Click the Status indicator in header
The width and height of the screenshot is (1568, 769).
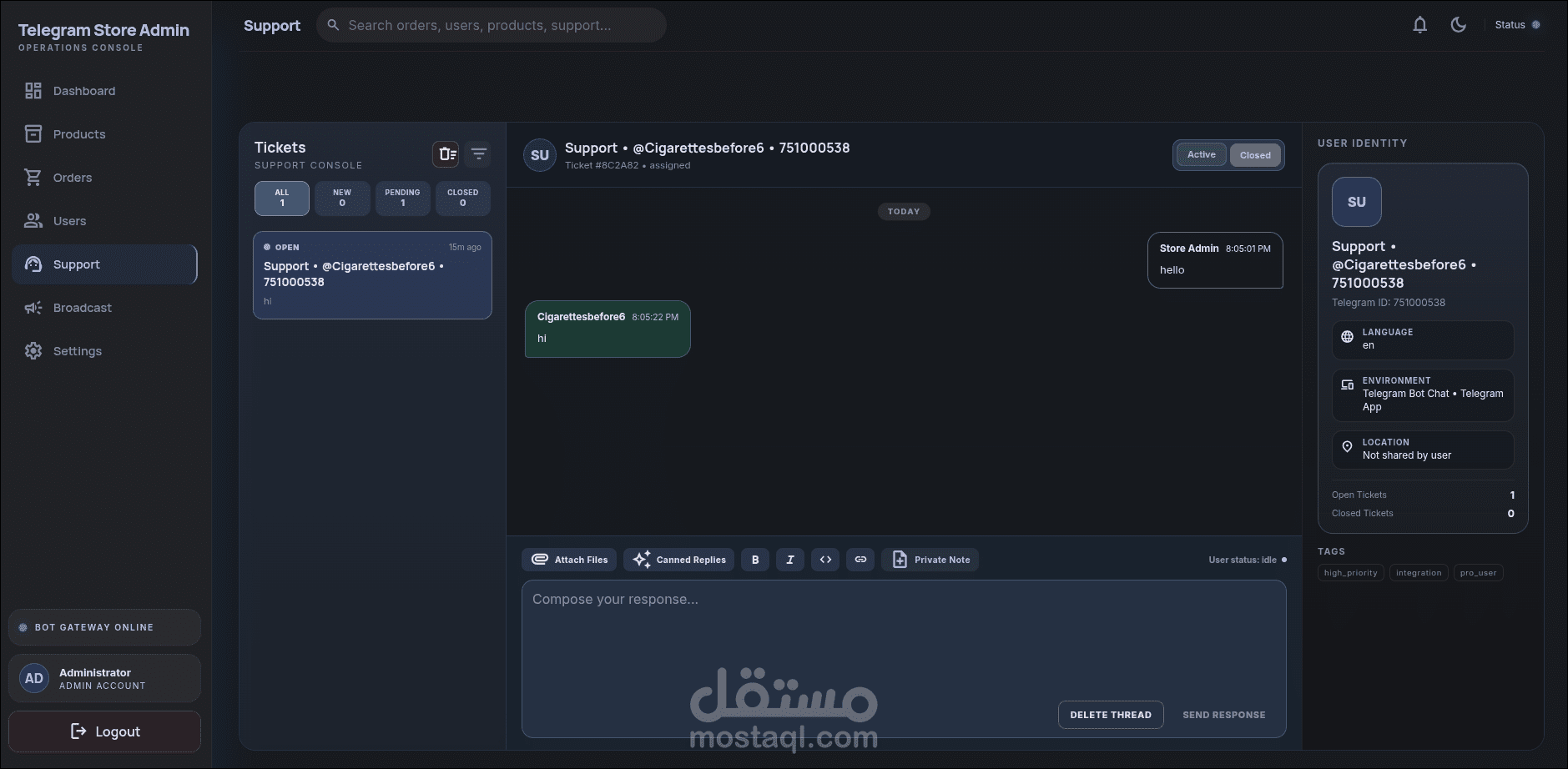pos(1517,25)
